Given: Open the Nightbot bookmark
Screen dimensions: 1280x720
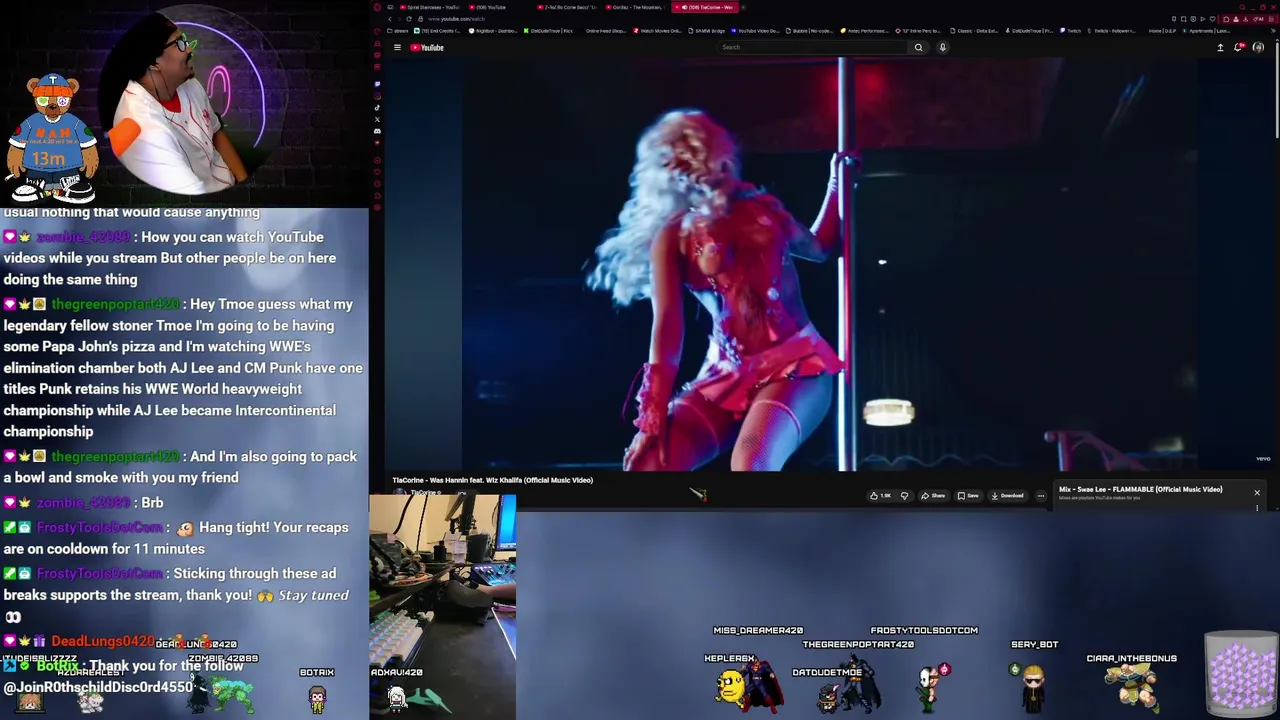Looking at the screenshot, I should pos(492,31).
